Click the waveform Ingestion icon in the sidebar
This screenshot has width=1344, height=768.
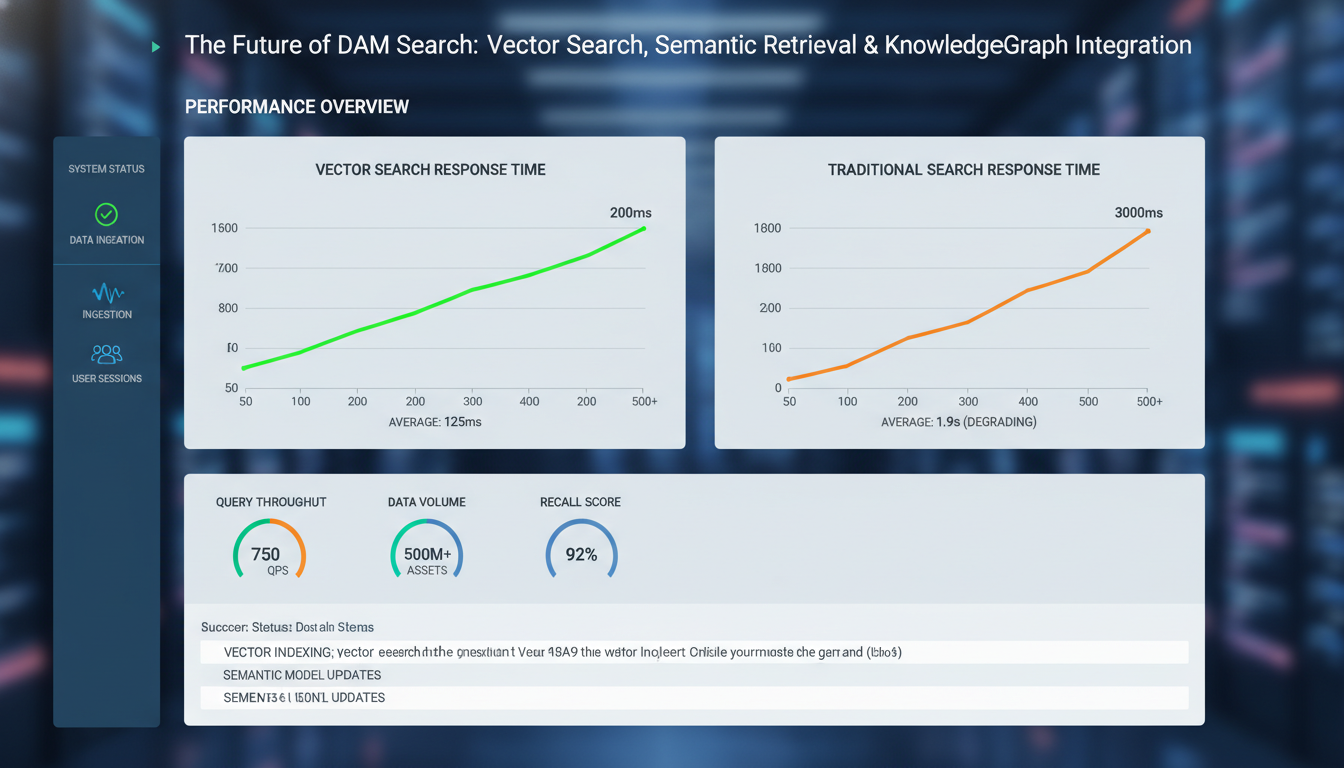[106, 295]
